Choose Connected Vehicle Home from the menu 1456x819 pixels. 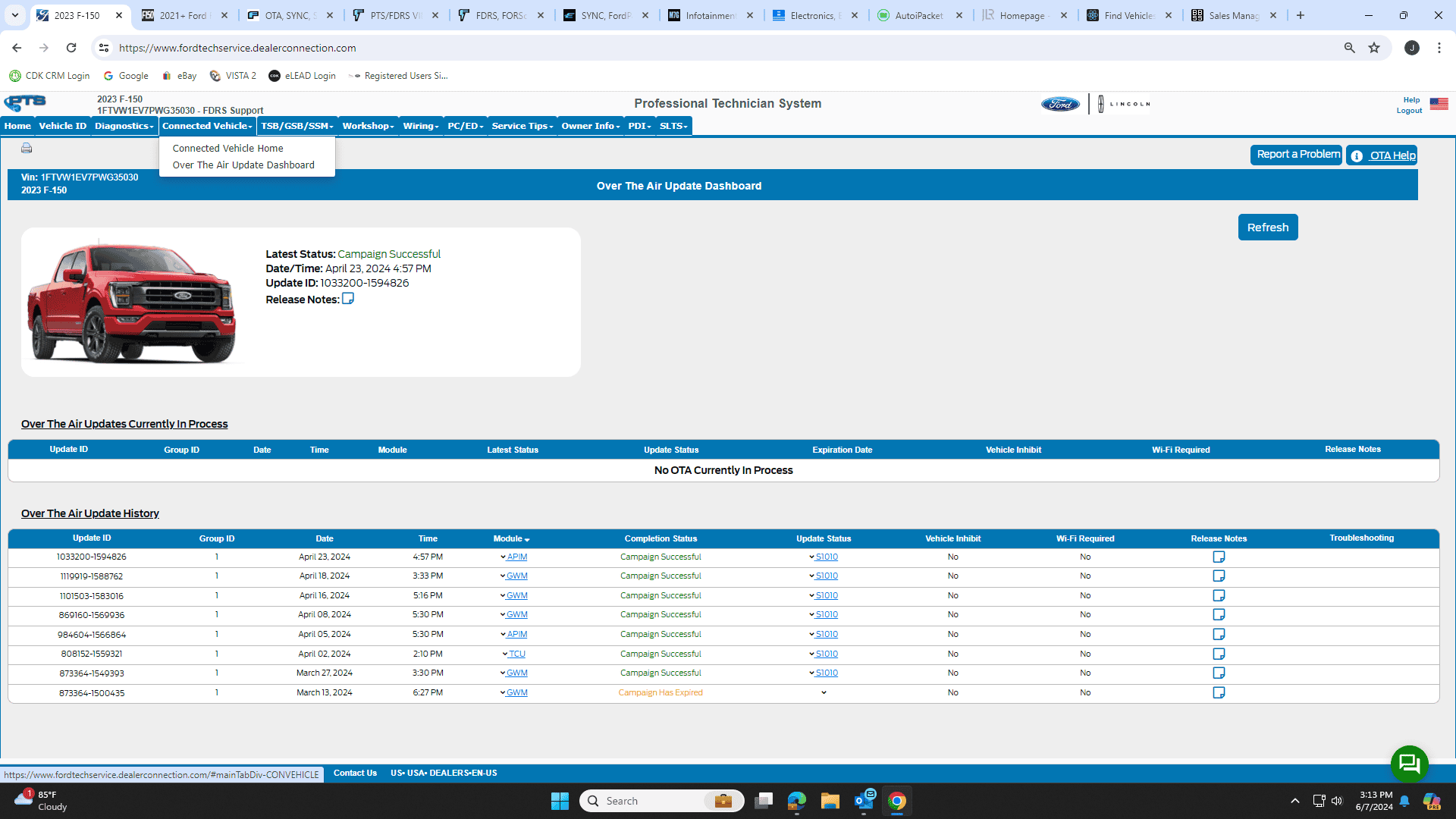click(x=227, y=149)
